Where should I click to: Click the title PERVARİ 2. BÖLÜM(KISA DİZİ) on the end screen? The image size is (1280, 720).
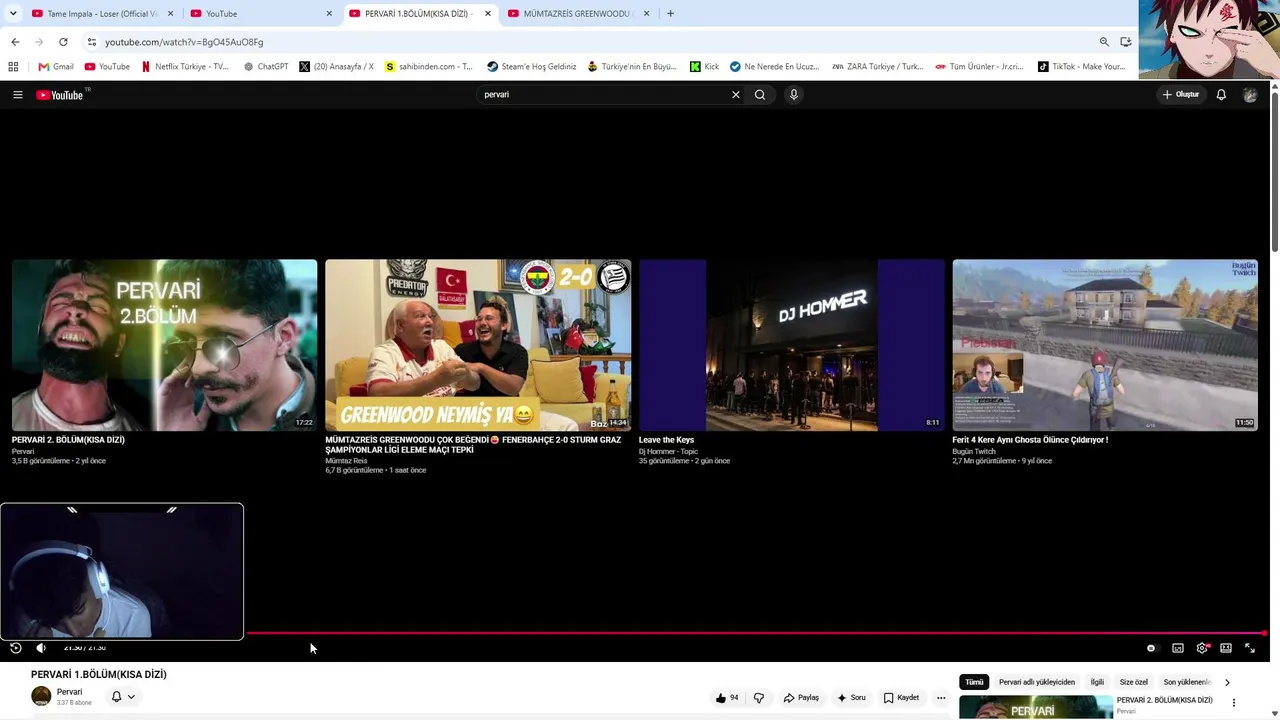click(68, 440)
